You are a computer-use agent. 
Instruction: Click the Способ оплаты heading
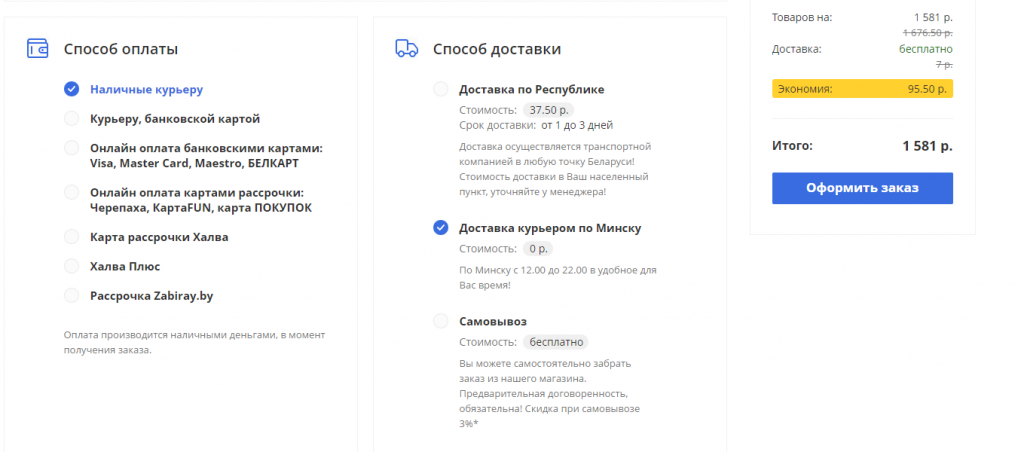point(121,49)
